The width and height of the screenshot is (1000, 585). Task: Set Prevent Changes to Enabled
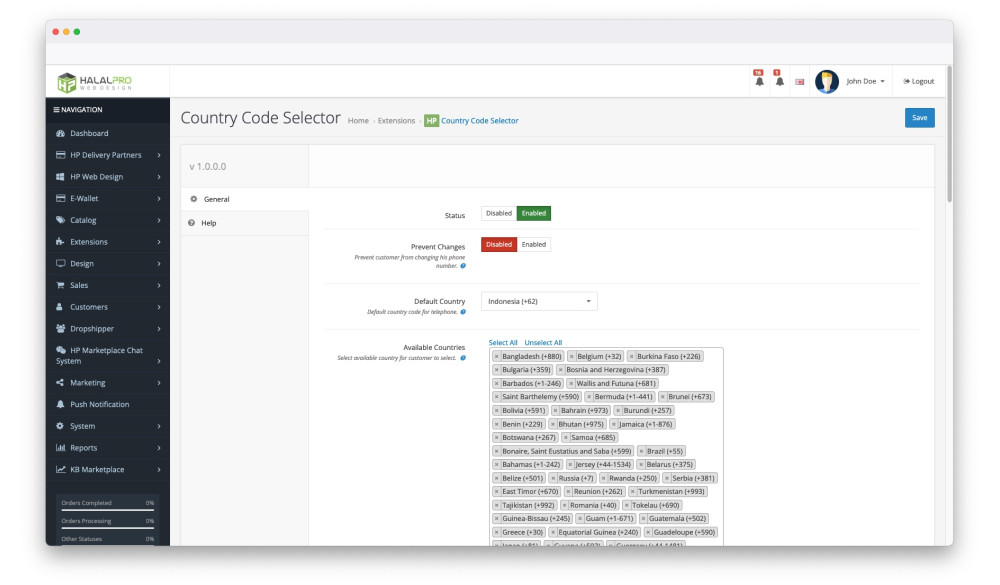click(534, 244)
